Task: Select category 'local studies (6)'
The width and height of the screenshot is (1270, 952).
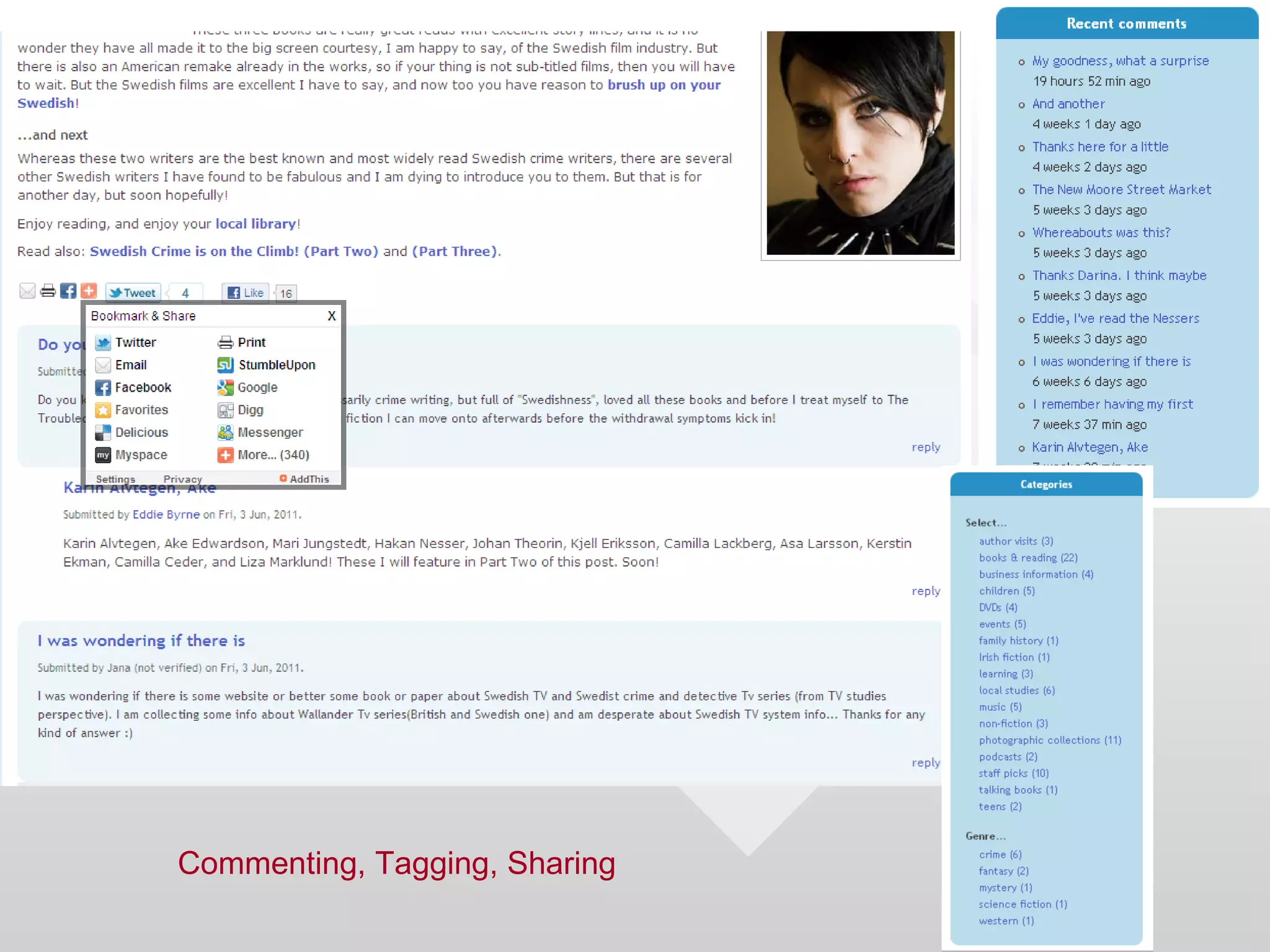Action: [x=1017, y=690]
